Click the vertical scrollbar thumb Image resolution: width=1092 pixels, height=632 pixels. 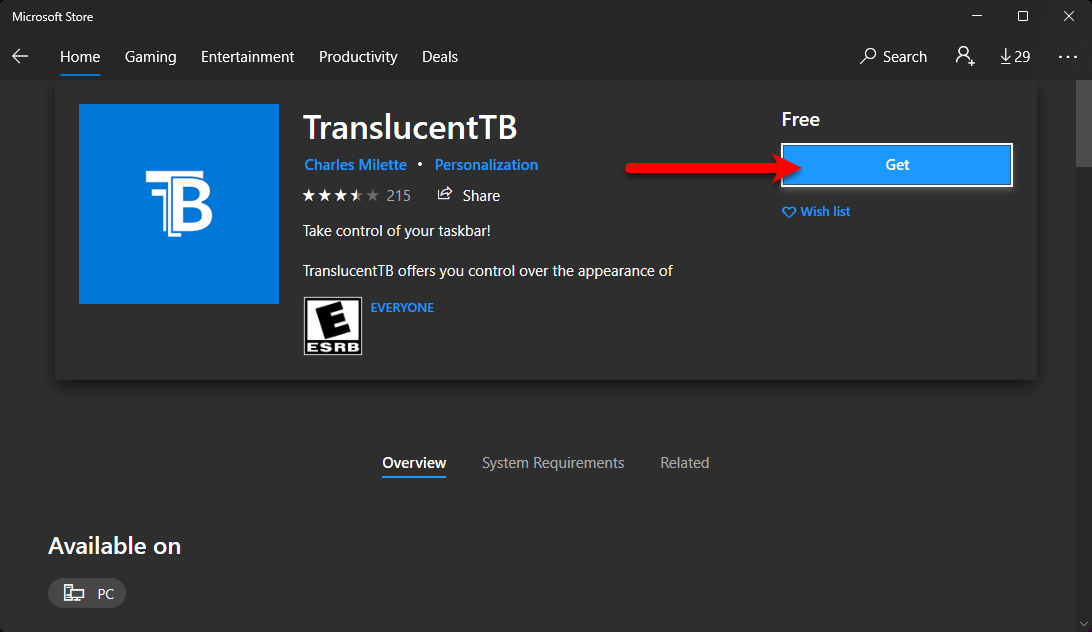coord(1084,124)
